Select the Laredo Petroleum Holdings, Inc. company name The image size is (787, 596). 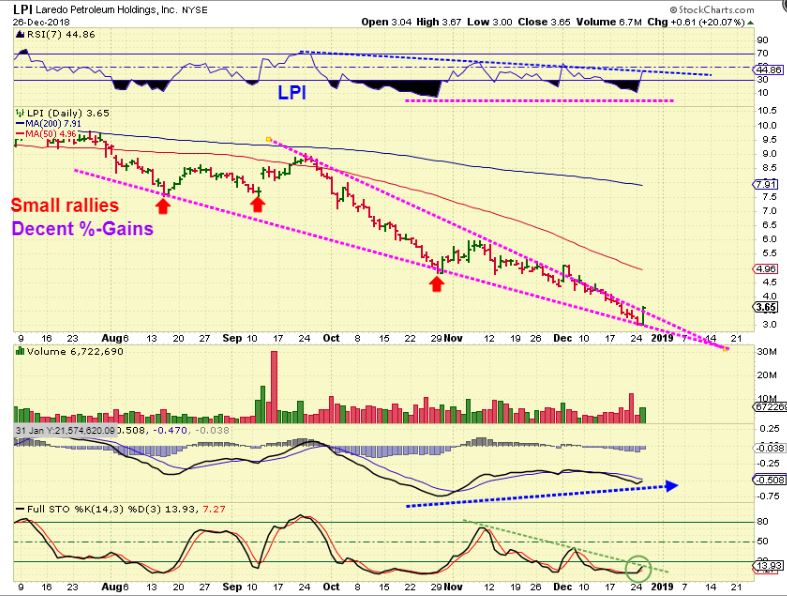pos(105,10)
